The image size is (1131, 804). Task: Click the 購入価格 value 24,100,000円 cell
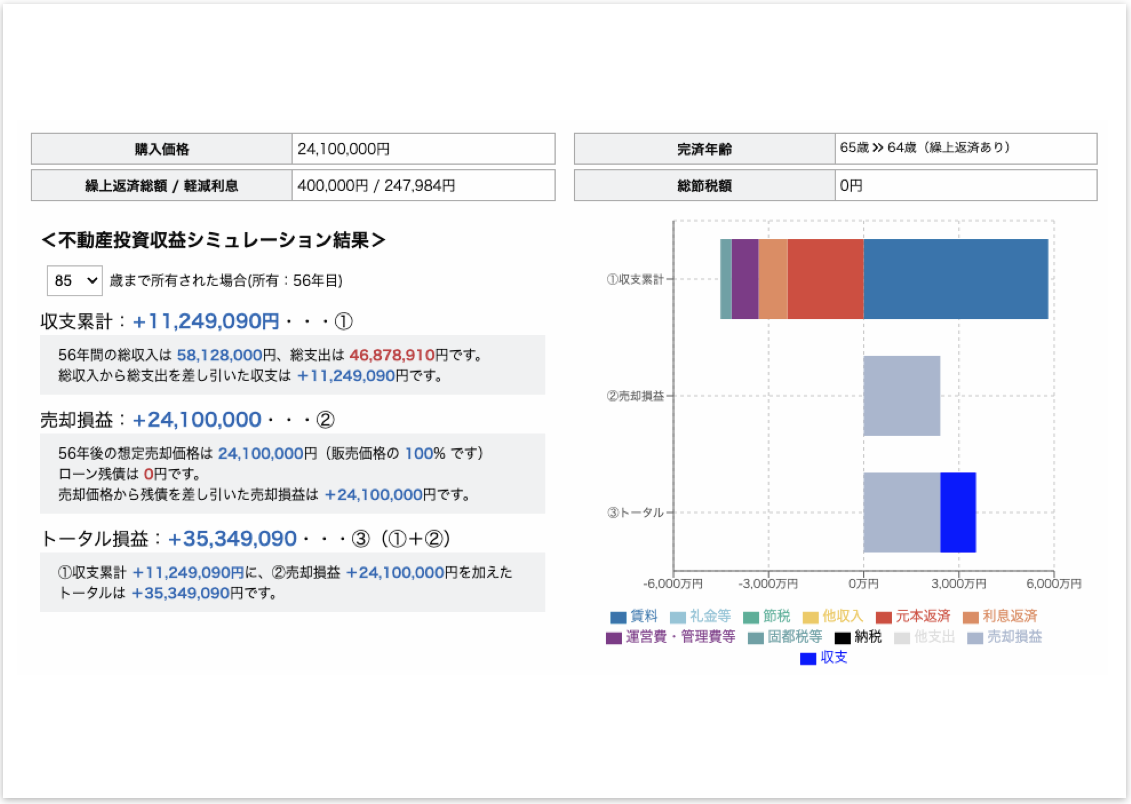click(x=423, y=149)
